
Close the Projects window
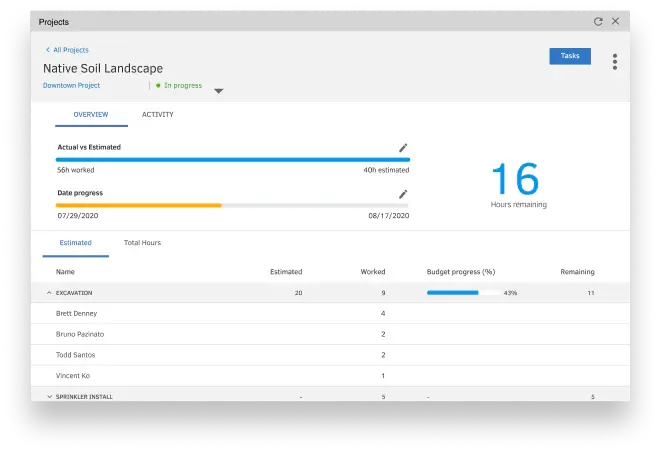[x=616, y=21]
